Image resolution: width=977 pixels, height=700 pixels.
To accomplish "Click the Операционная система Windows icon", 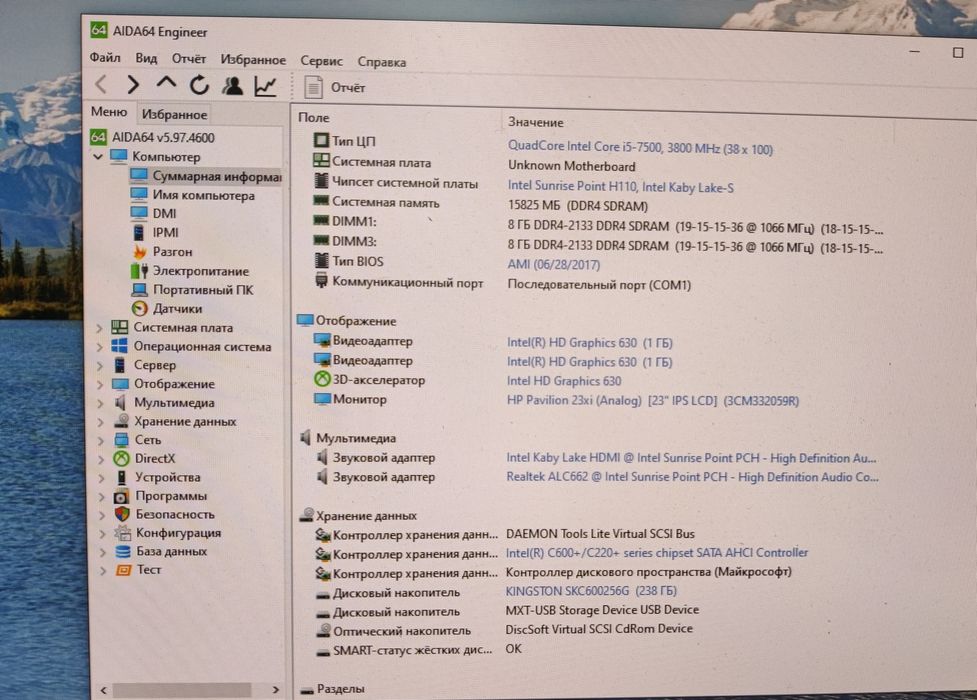I will (x=120, y=346).
